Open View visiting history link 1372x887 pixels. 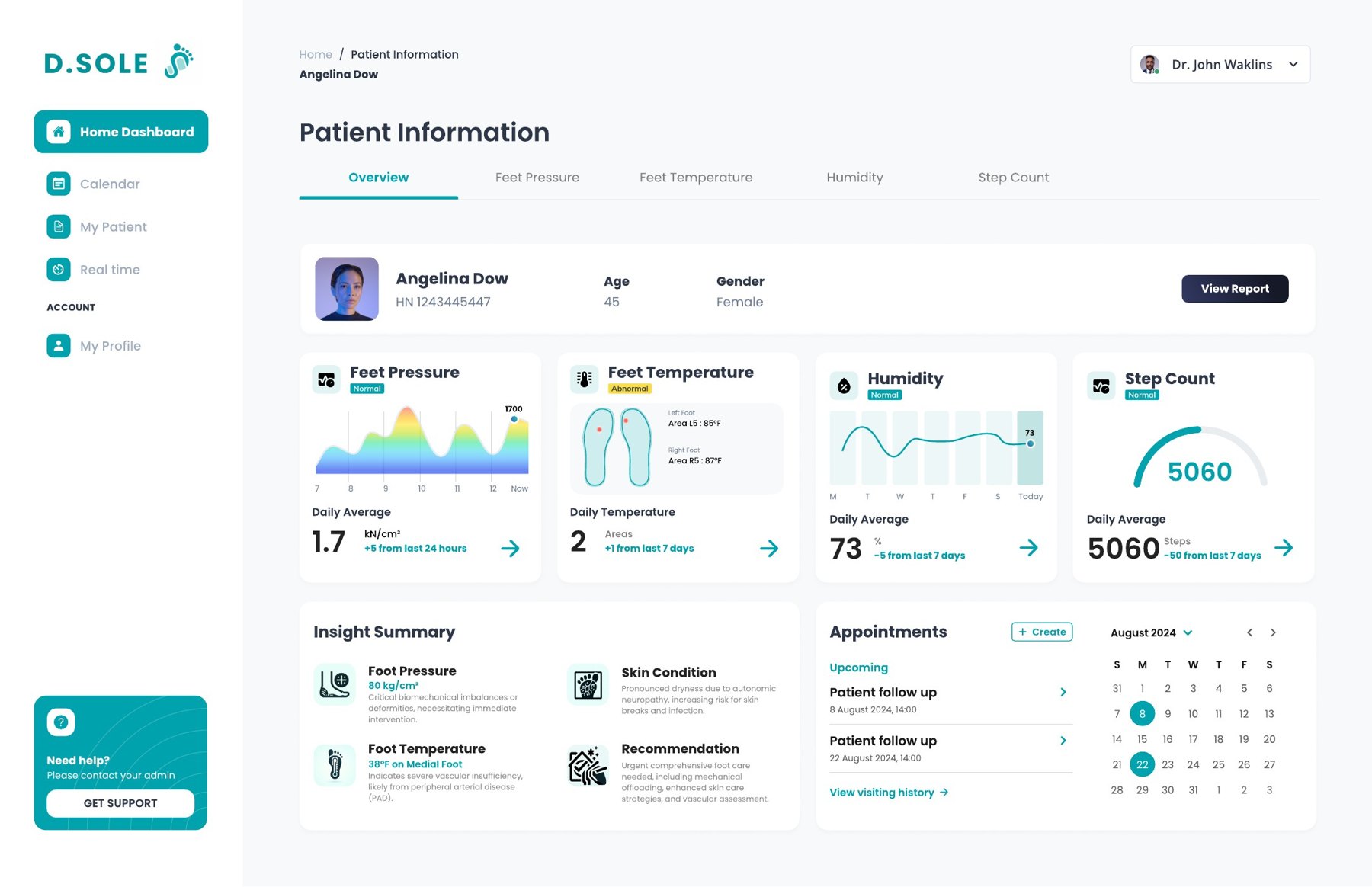tap(889, 793)
